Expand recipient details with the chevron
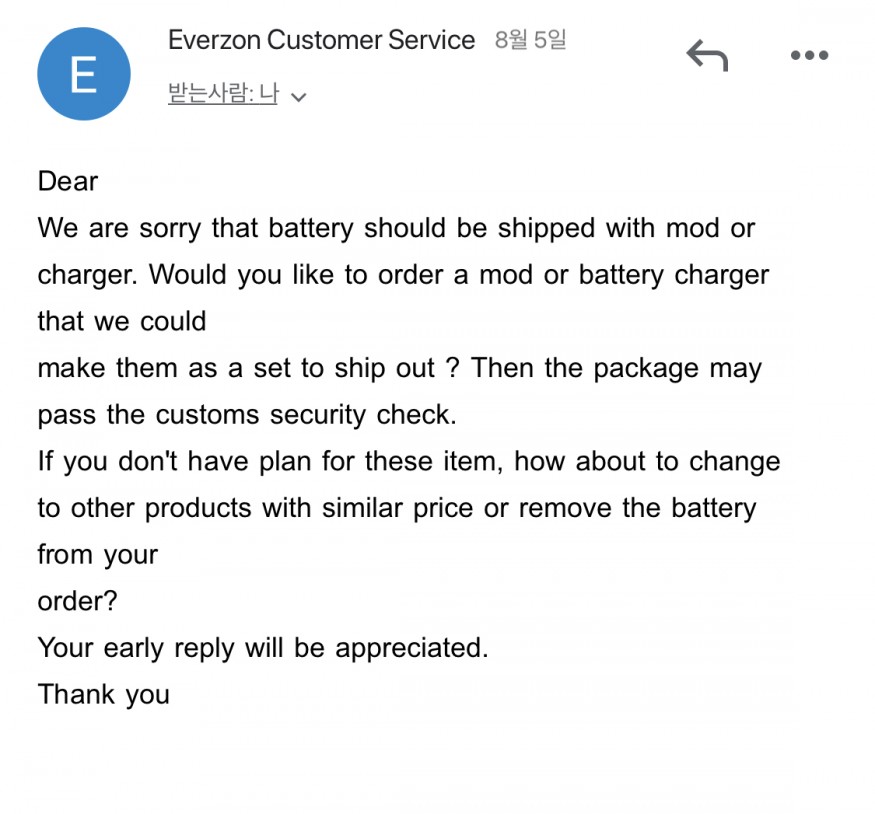The width and height of the screenshot is (875, 814). tap(298, 98)
